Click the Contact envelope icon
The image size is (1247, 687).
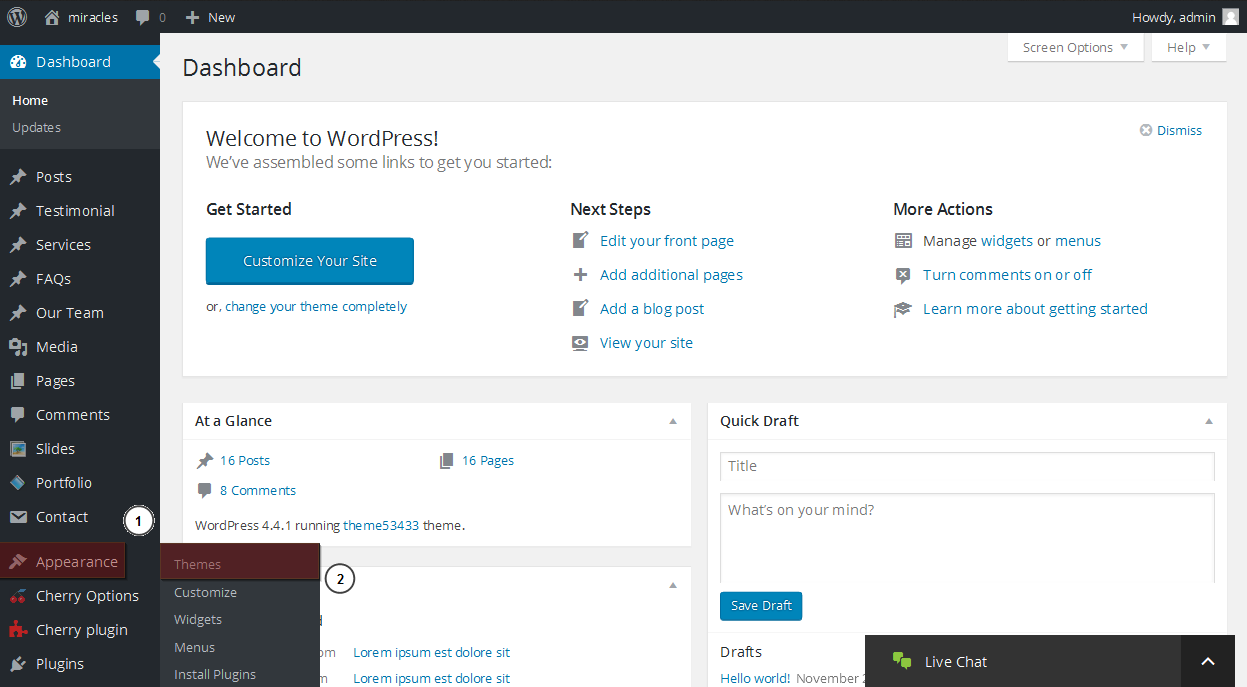[x=18, y=517]
